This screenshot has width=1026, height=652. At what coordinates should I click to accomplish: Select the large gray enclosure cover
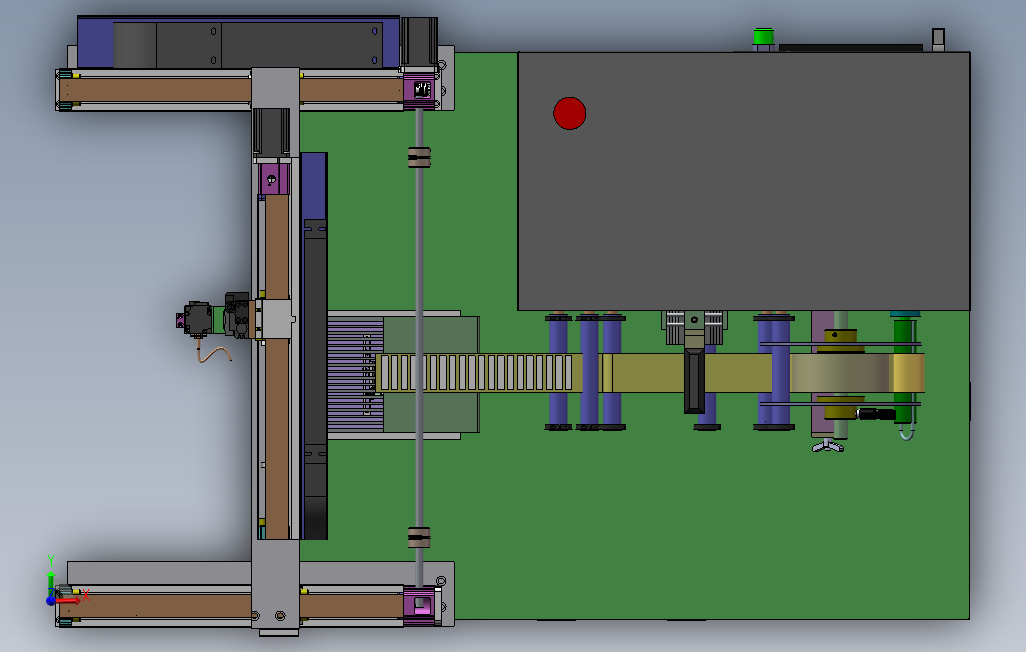pos(743,181)
